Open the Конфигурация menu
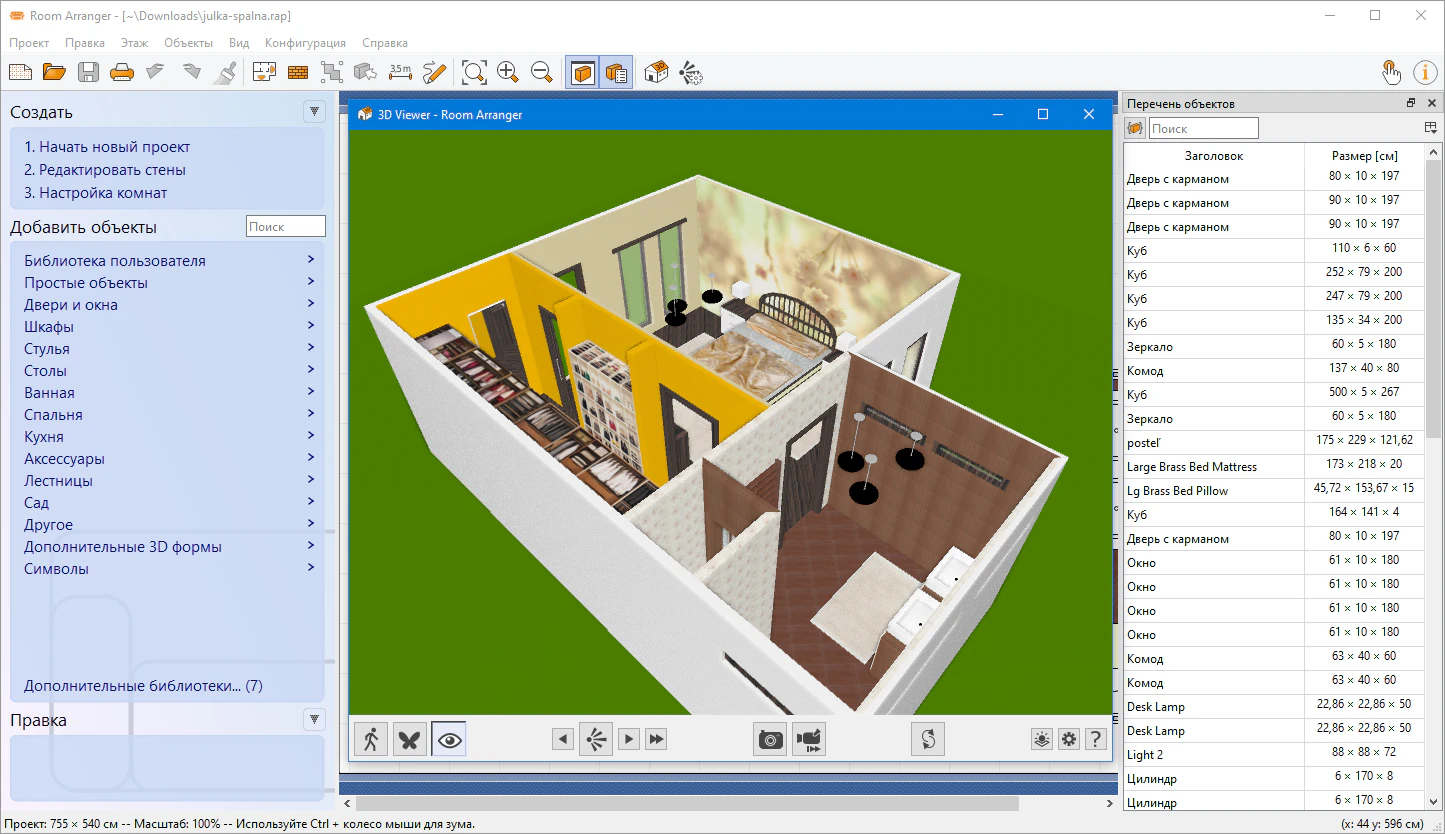 (305, 43)
